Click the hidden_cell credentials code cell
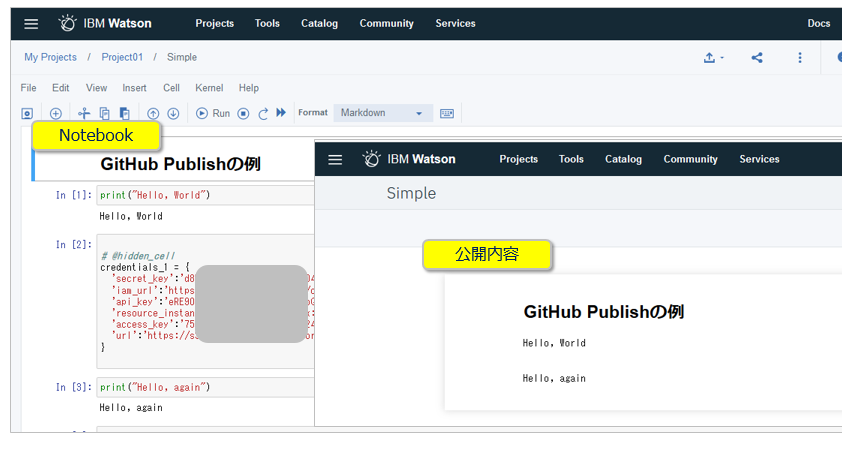 click(x=206, y=301)
